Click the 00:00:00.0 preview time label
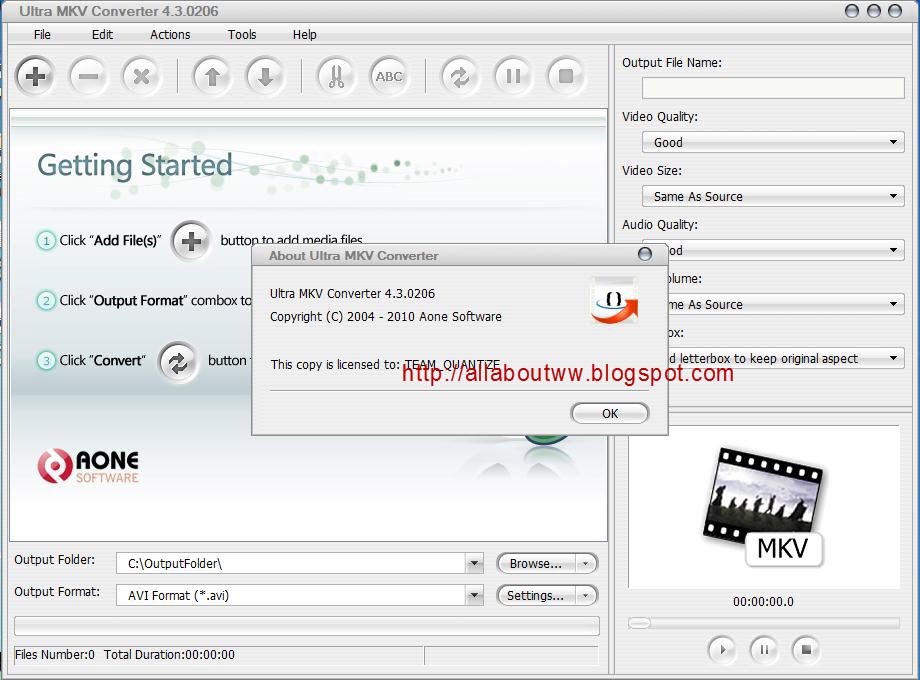Screen dimensions: 920x680 pos(763,601)
